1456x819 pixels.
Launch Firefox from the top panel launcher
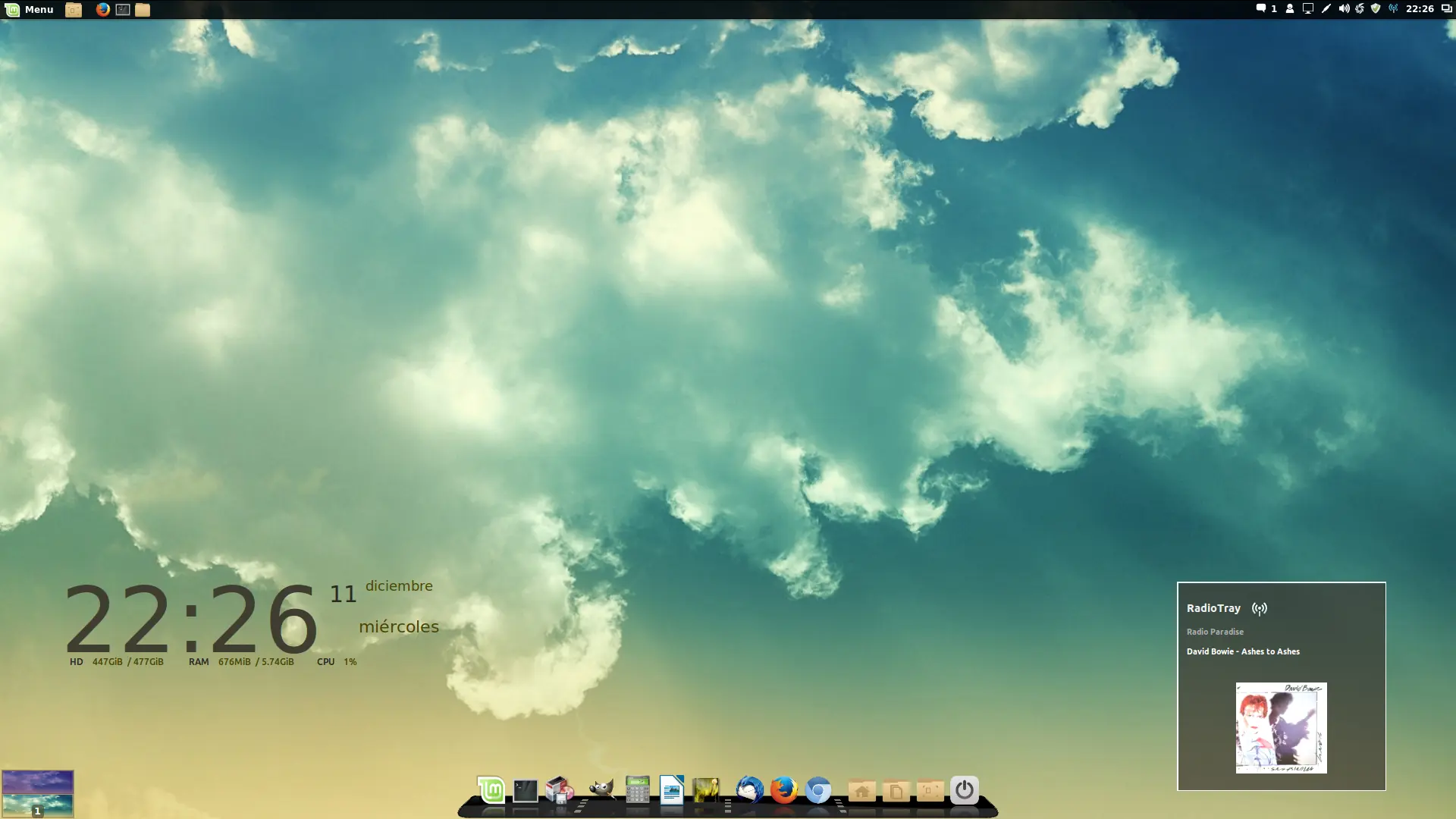(x=103, y=9)
